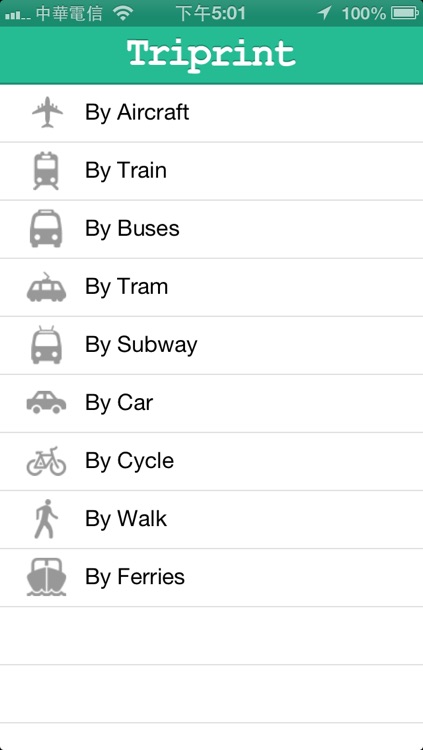This screenshot has width=423, height=750.
Task: Tap the airplane icon
Action: 47,112
